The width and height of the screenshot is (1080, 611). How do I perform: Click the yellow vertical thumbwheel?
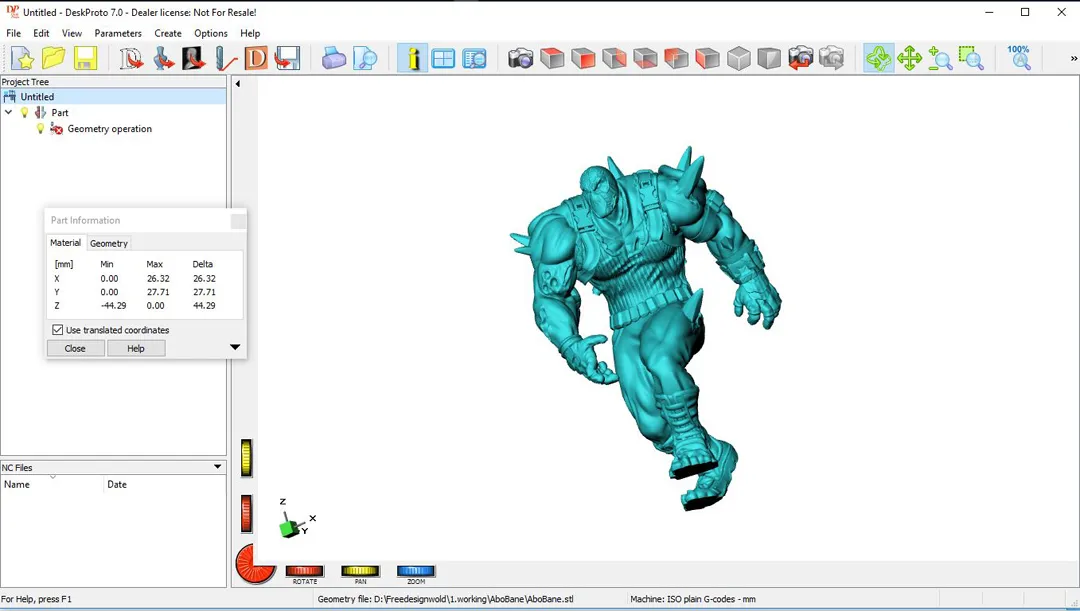click(x=247, y=458)
